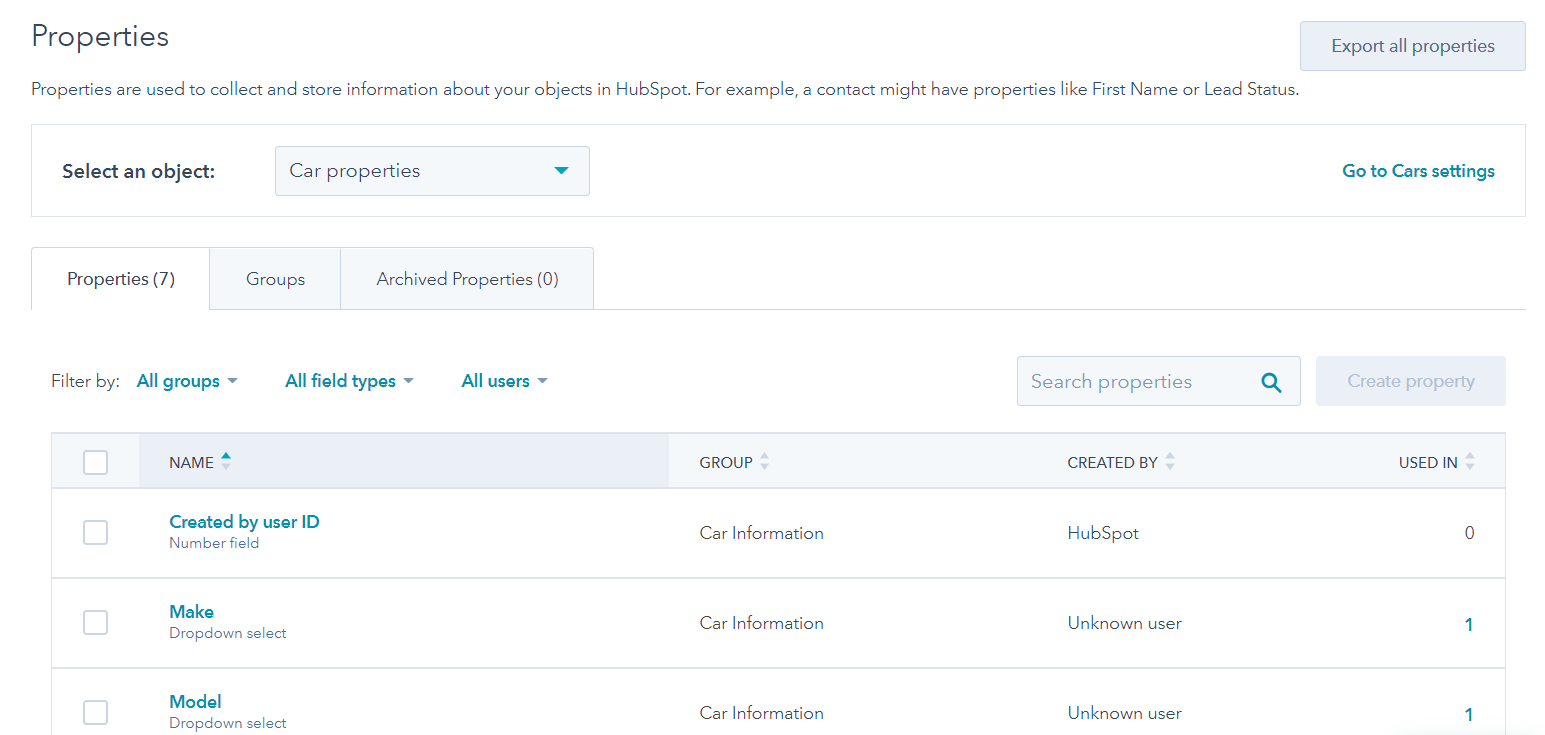Sort by Group column arrows

point(764,462)
